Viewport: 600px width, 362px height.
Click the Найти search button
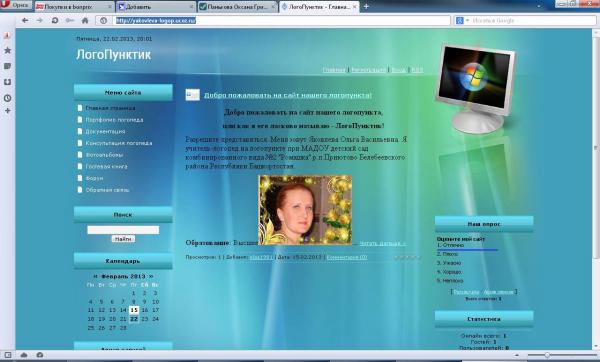click(x=123, y=239)
